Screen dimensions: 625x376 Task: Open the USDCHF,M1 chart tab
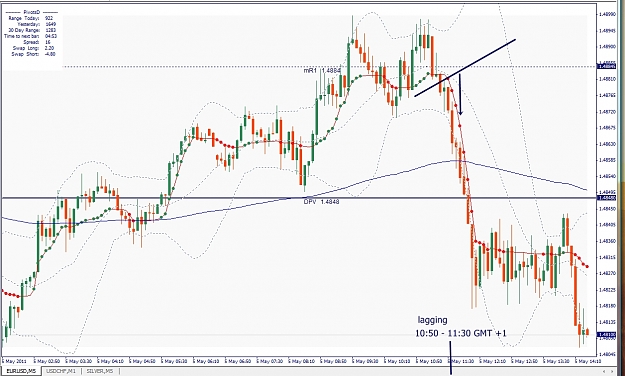(60, 371)
